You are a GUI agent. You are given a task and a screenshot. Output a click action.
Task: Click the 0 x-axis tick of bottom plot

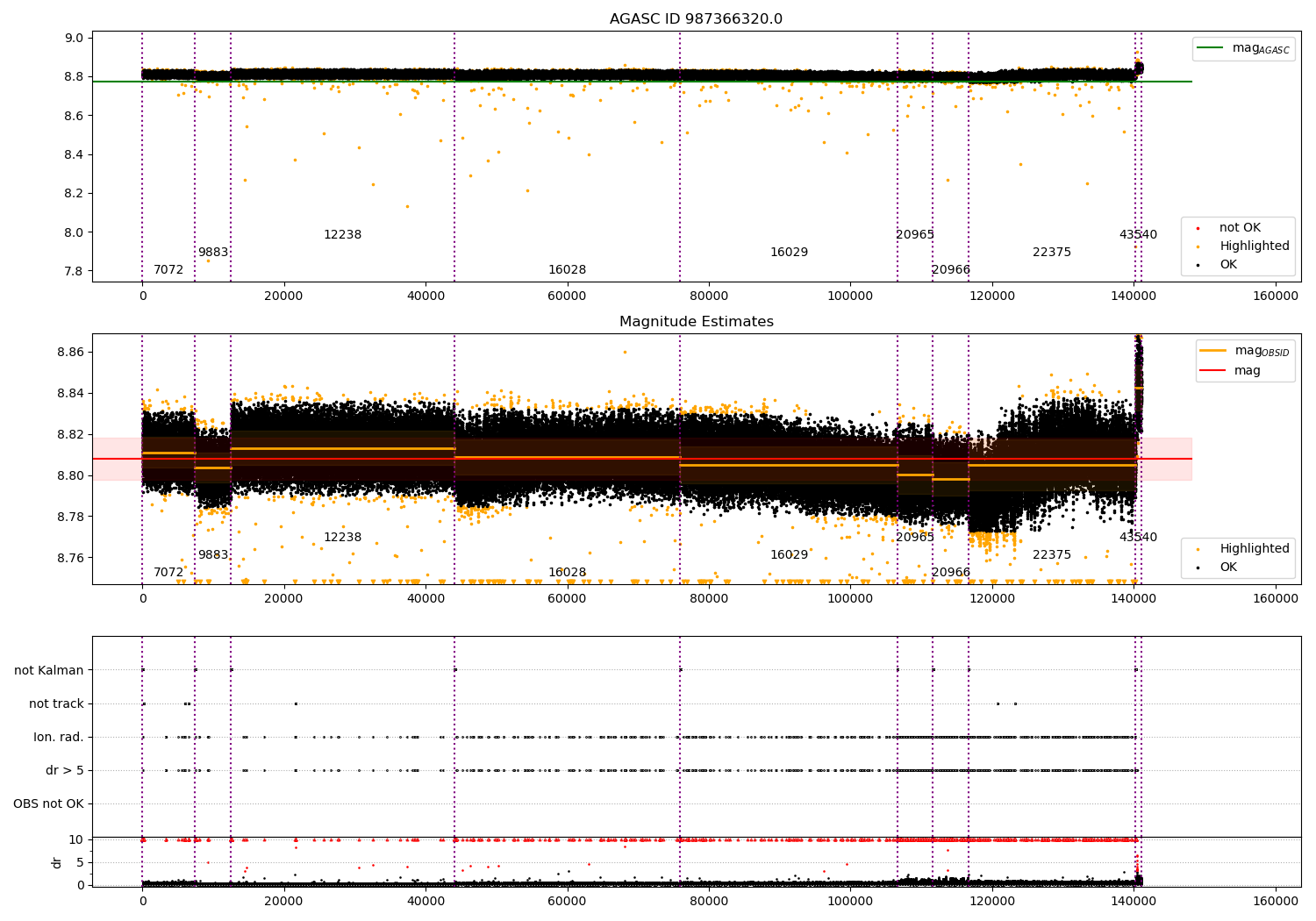(x=142, y=902)
